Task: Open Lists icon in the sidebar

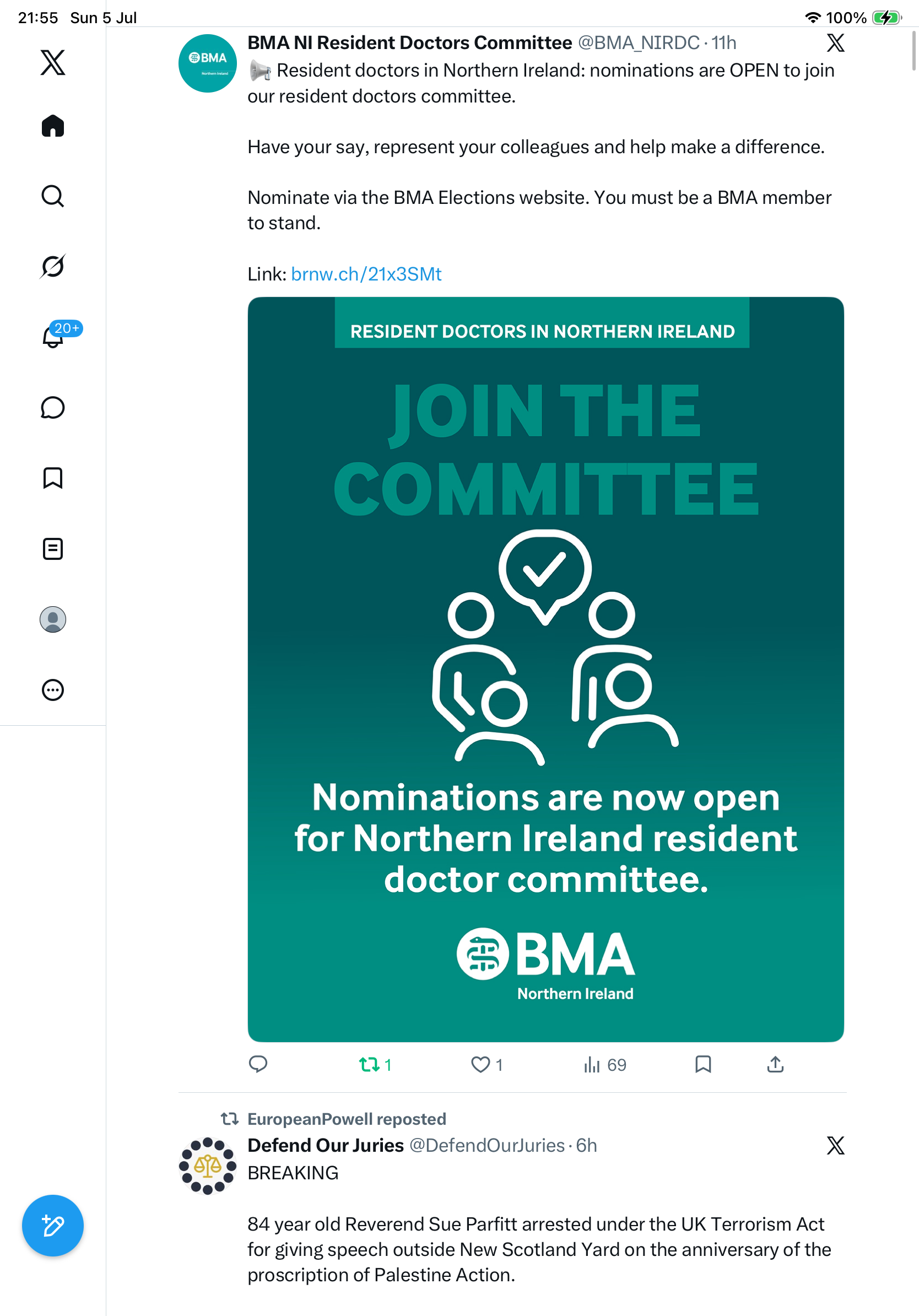Action: pyautogui.click(x=53, y=548)
